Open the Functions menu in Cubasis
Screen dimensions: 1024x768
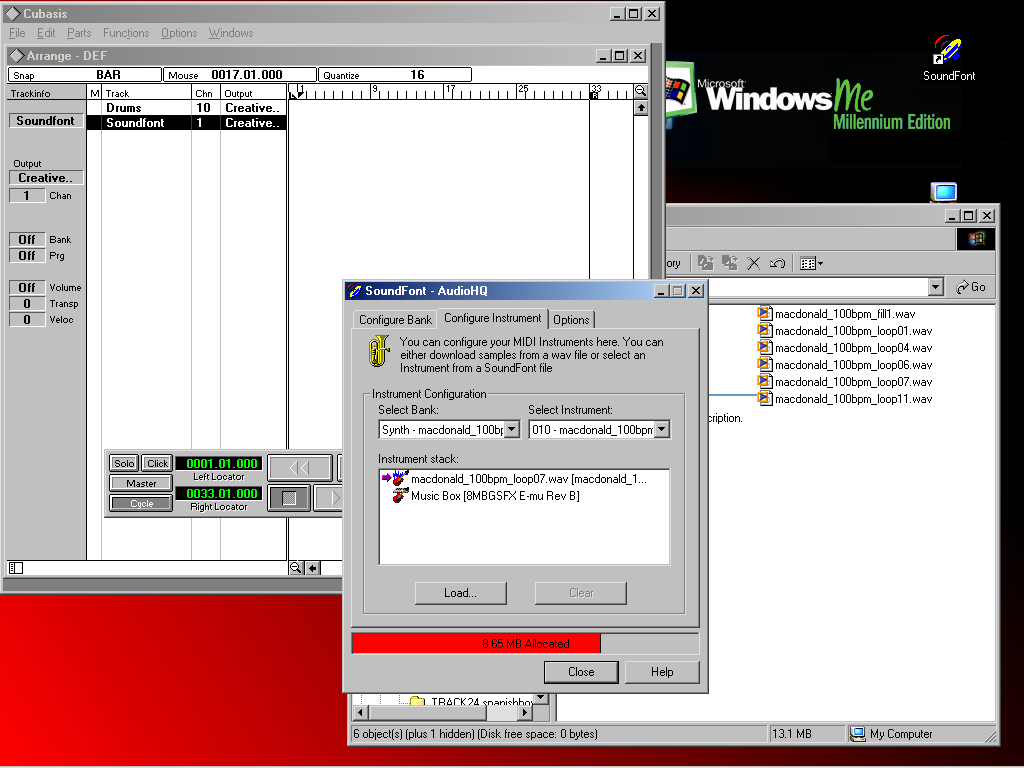coord(126,33)
